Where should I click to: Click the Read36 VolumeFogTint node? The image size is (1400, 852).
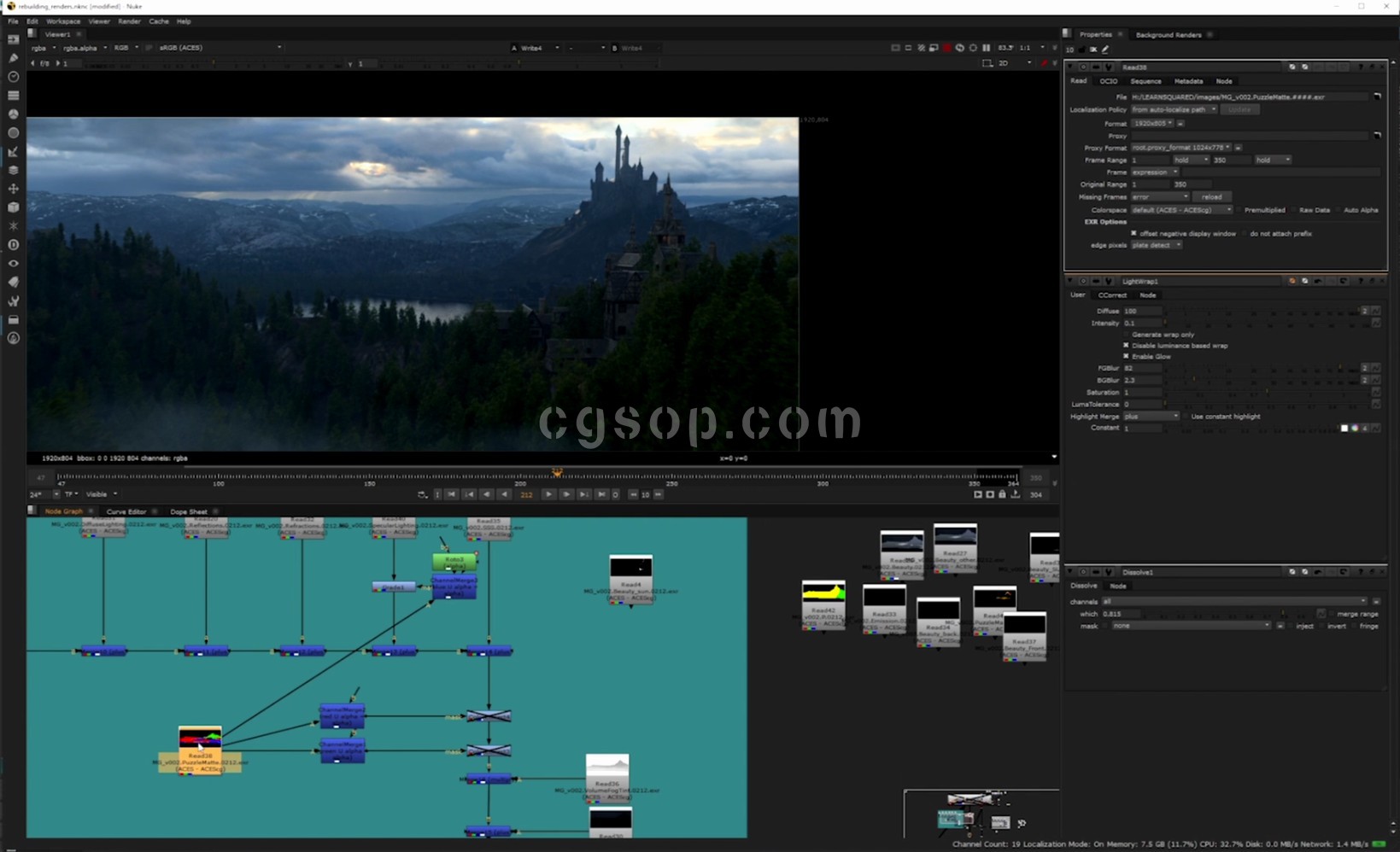[607, 778]
